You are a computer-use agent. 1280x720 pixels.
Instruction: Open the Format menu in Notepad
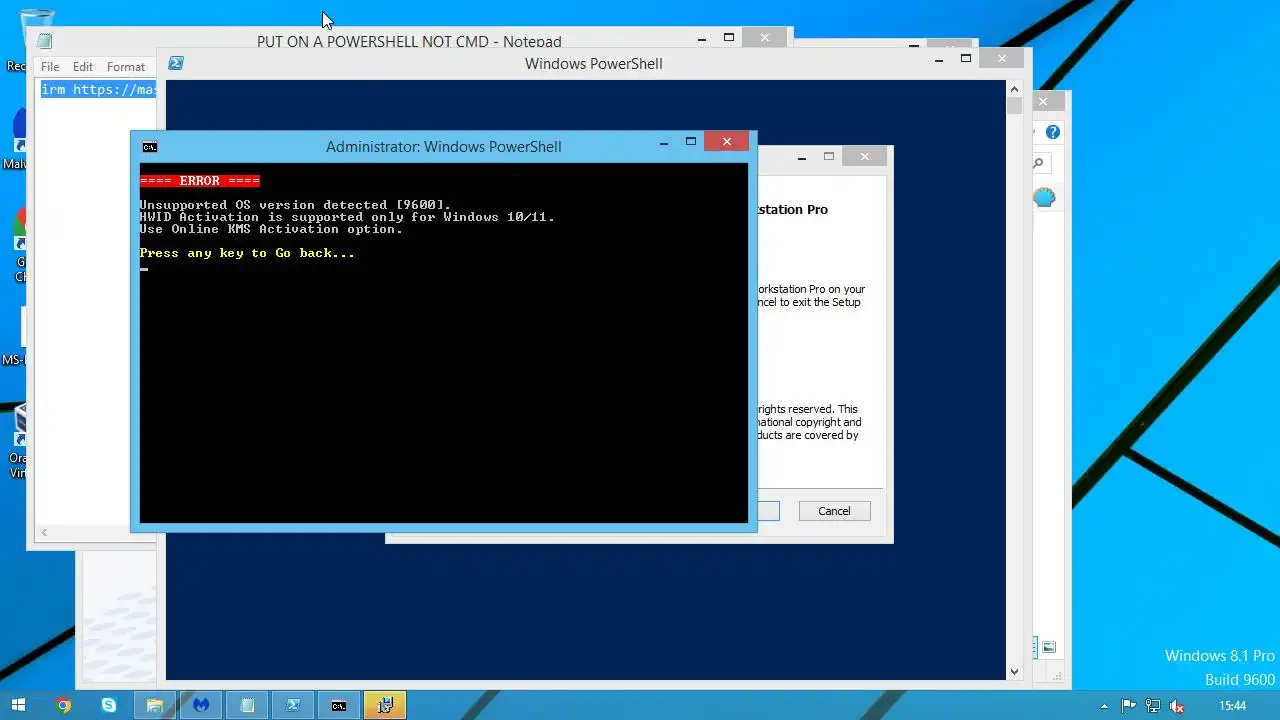[126, 67]
